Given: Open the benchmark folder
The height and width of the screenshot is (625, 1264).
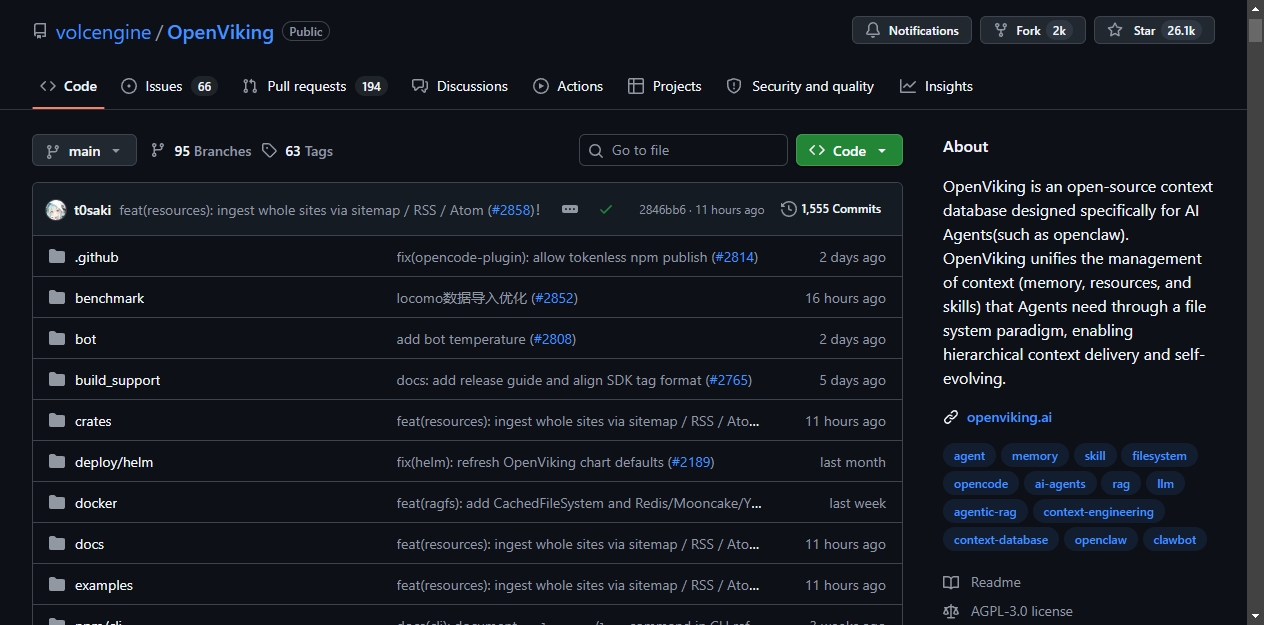Looking at the screenshot, I should [x=110, y=298].
